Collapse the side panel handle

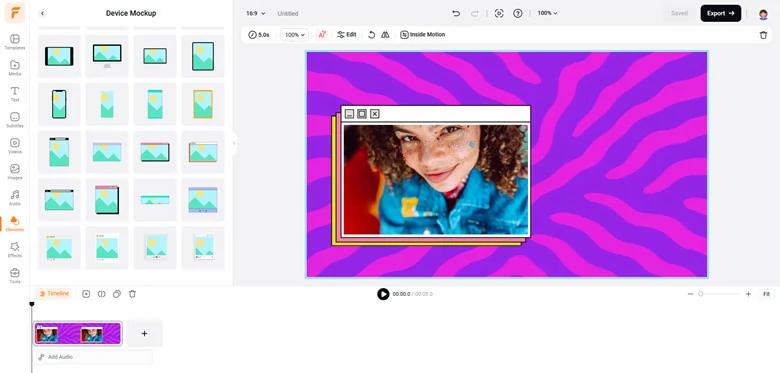[x=234, y=143]
